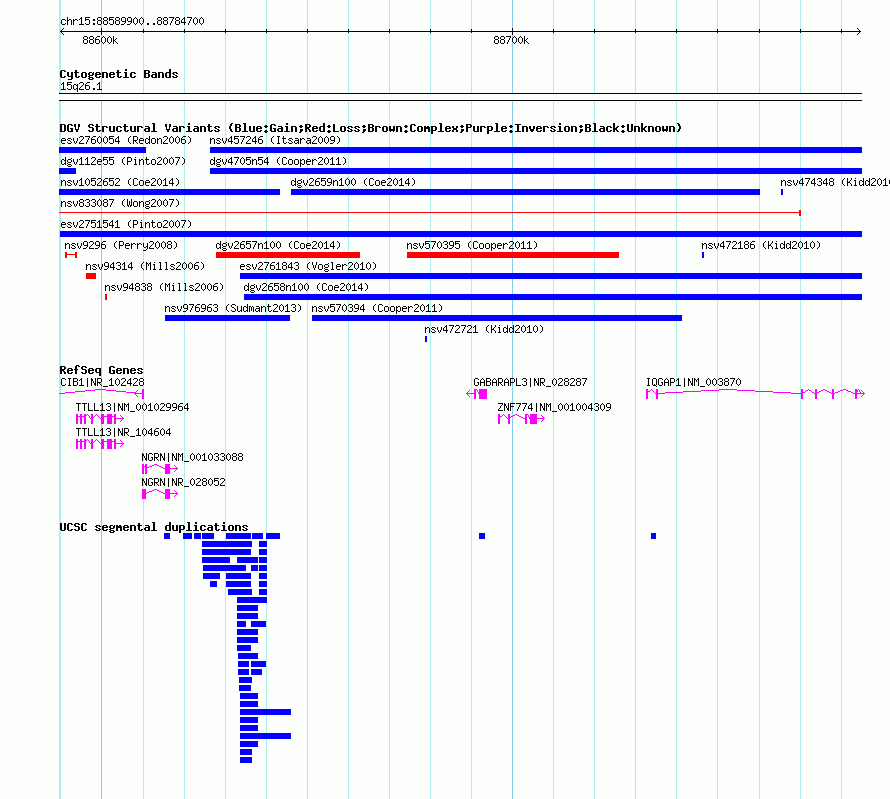
Task: Click the esv2760054 (Redon2006) variant bar
Action: click(103, 150)
